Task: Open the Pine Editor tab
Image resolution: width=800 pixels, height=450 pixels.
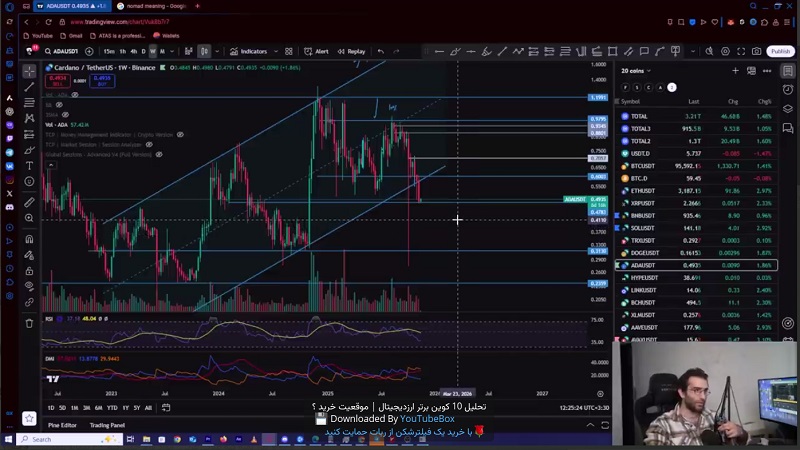Action: point(62,425)
